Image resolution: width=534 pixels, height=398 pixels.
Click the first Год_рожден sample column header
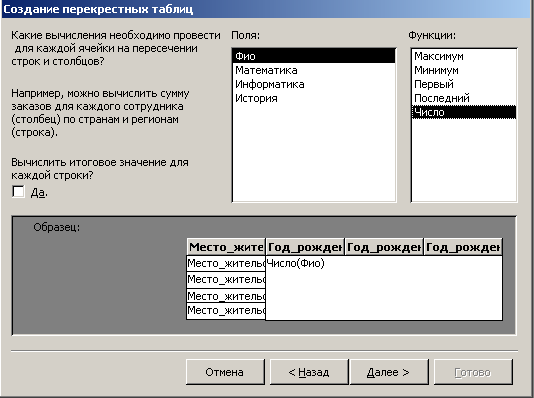pos(305,247)
